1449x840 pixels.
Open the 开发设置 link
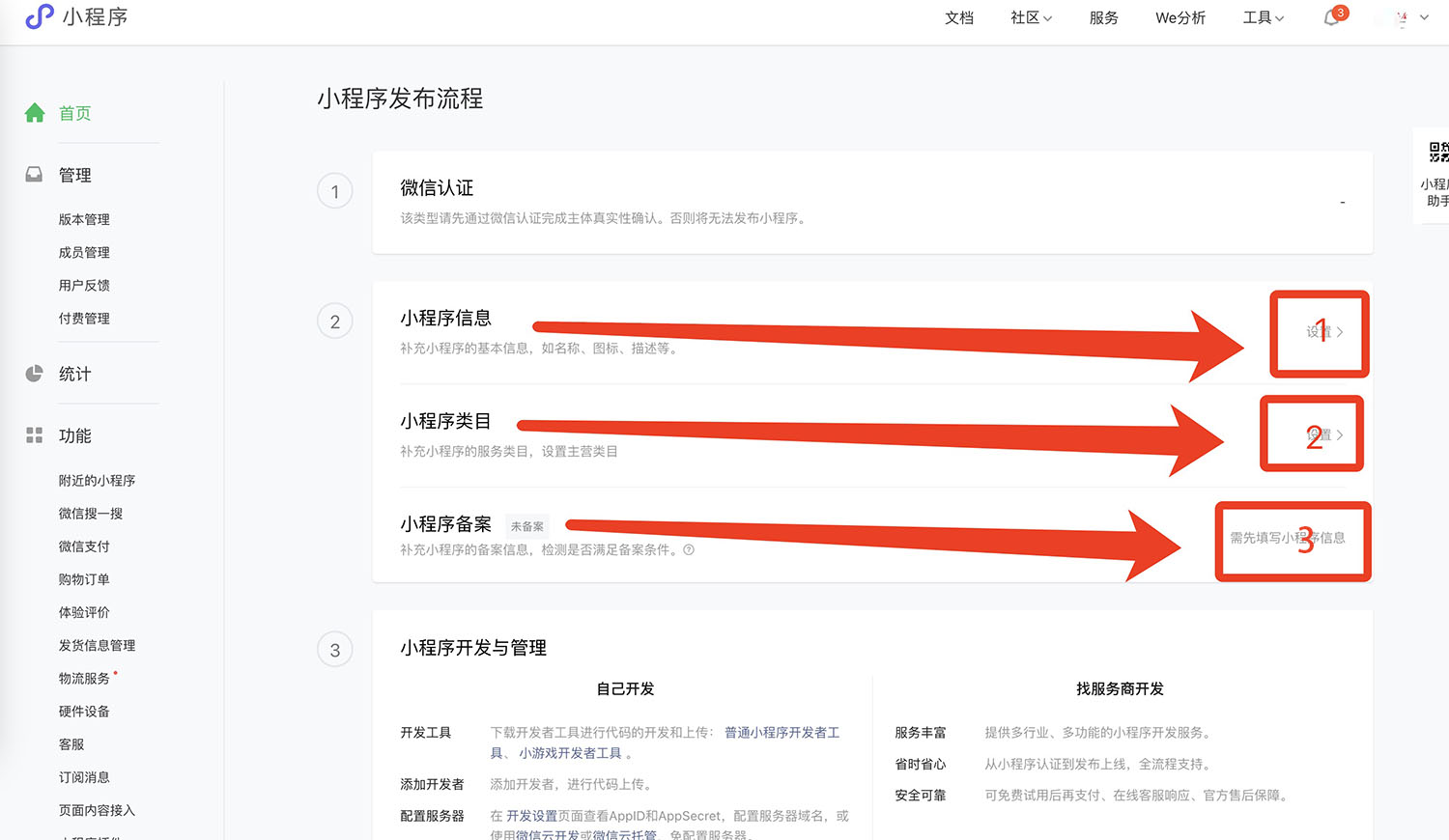531,816
